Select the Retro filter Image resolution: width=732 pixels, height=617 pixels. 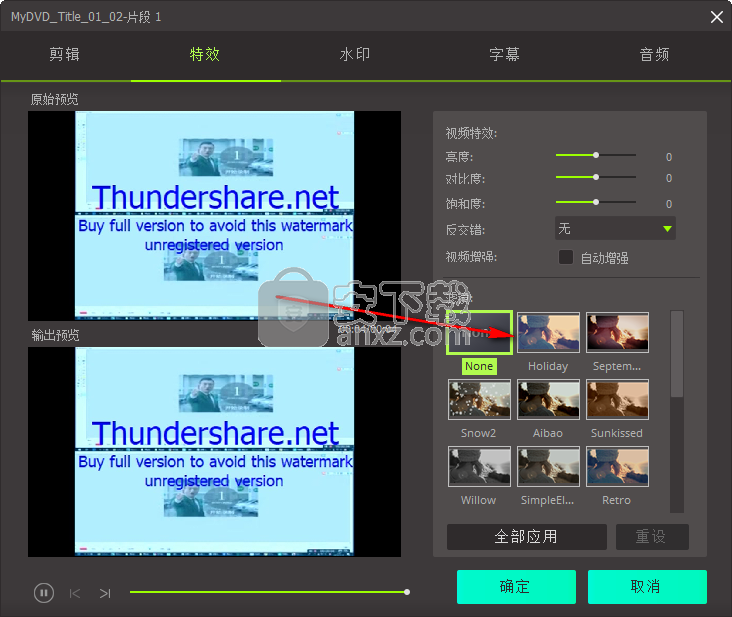617,467
